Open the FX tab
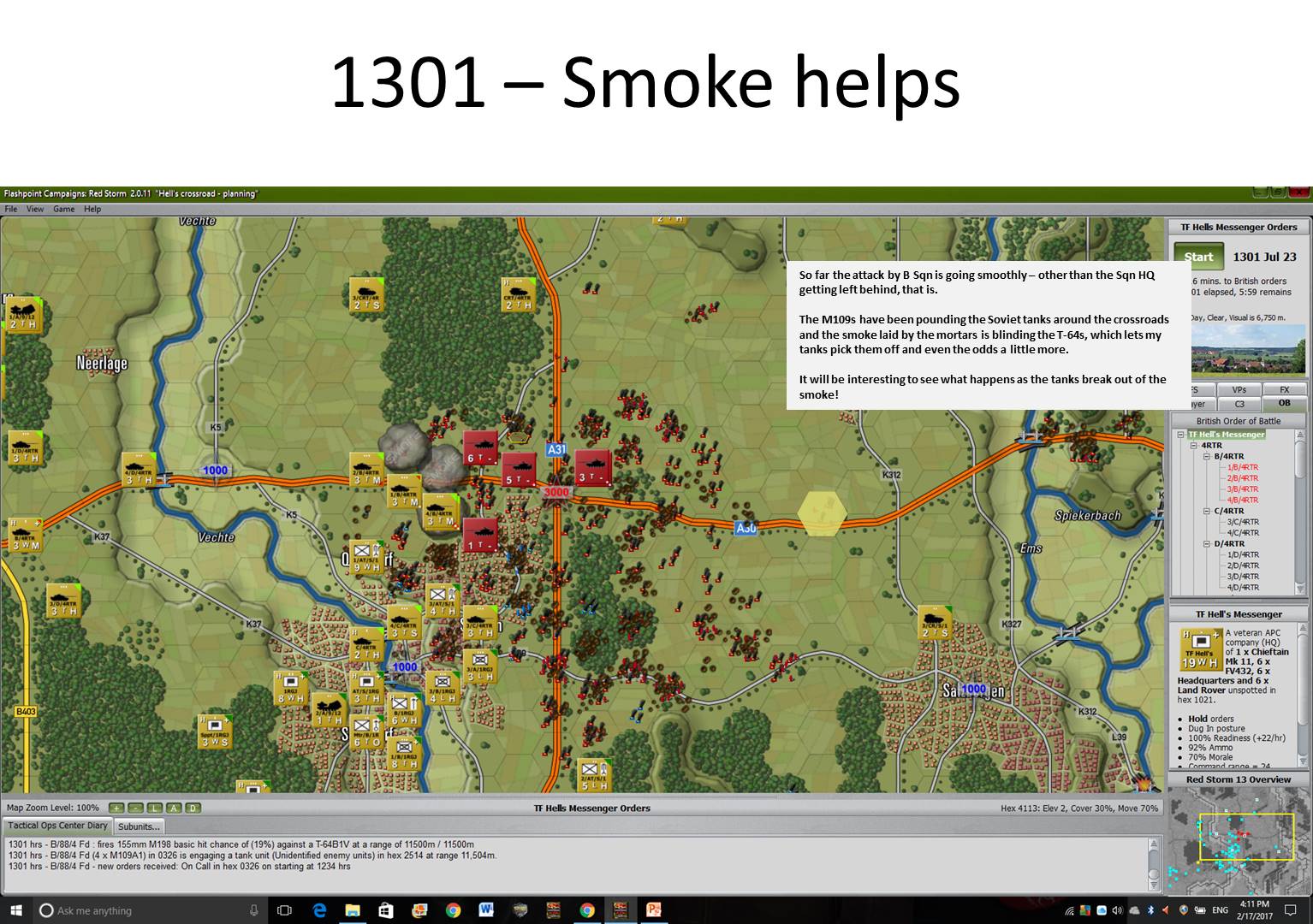 1285,390
